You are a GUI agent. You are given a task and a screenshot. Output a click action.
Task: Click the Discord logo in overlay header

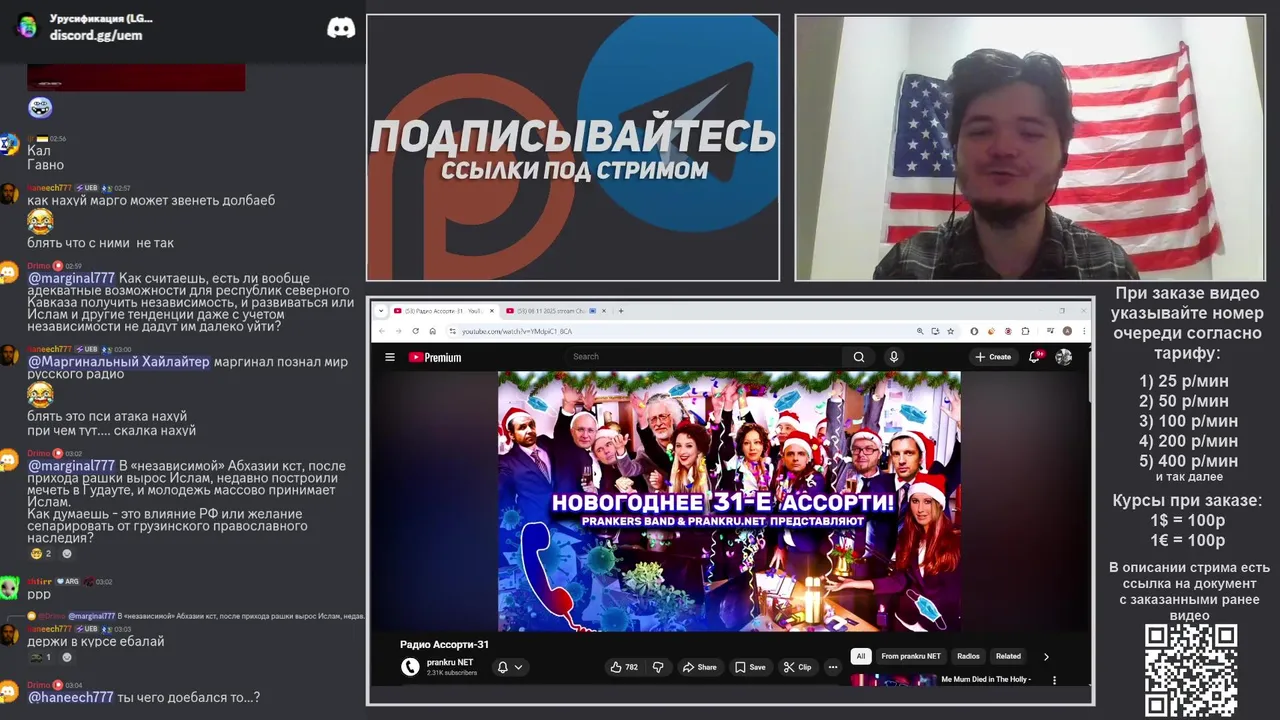(341, 28)
